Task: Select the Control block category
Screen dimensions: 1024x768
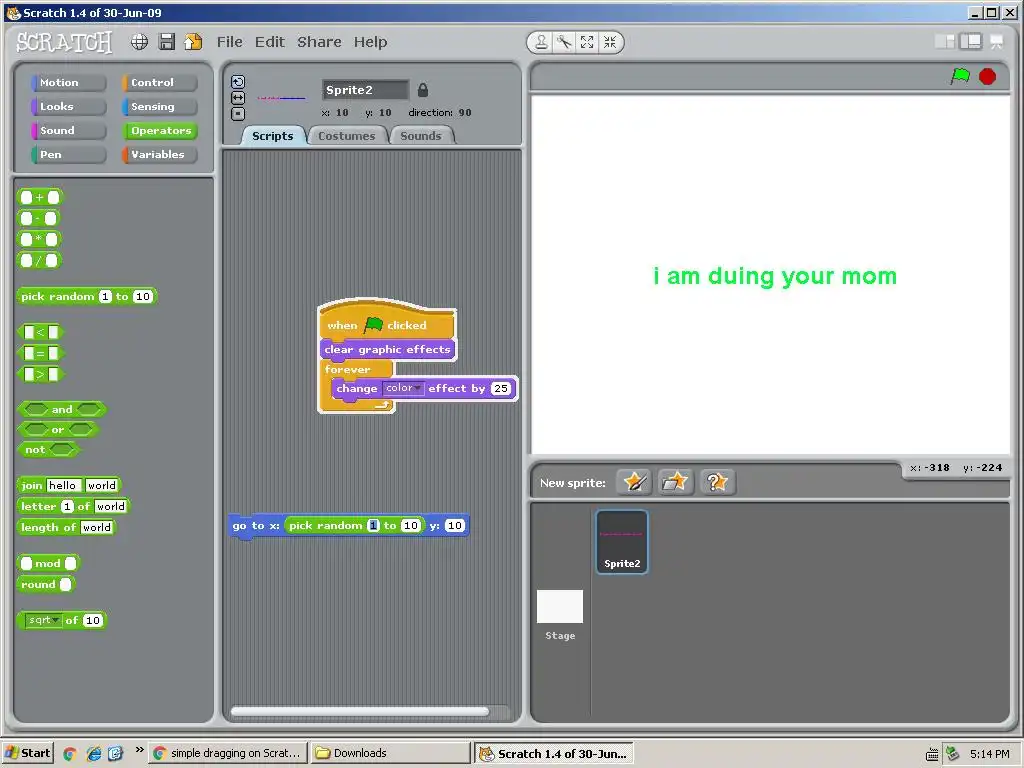Action: point(159,82)
